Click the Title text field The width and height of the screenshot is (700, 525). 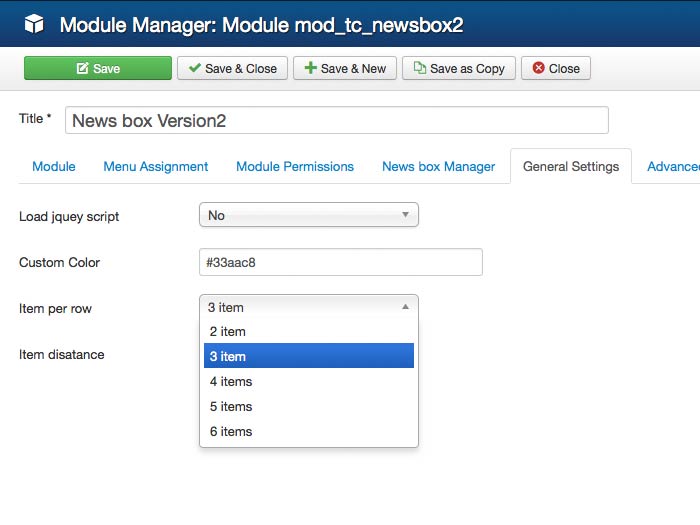[336, 120]
